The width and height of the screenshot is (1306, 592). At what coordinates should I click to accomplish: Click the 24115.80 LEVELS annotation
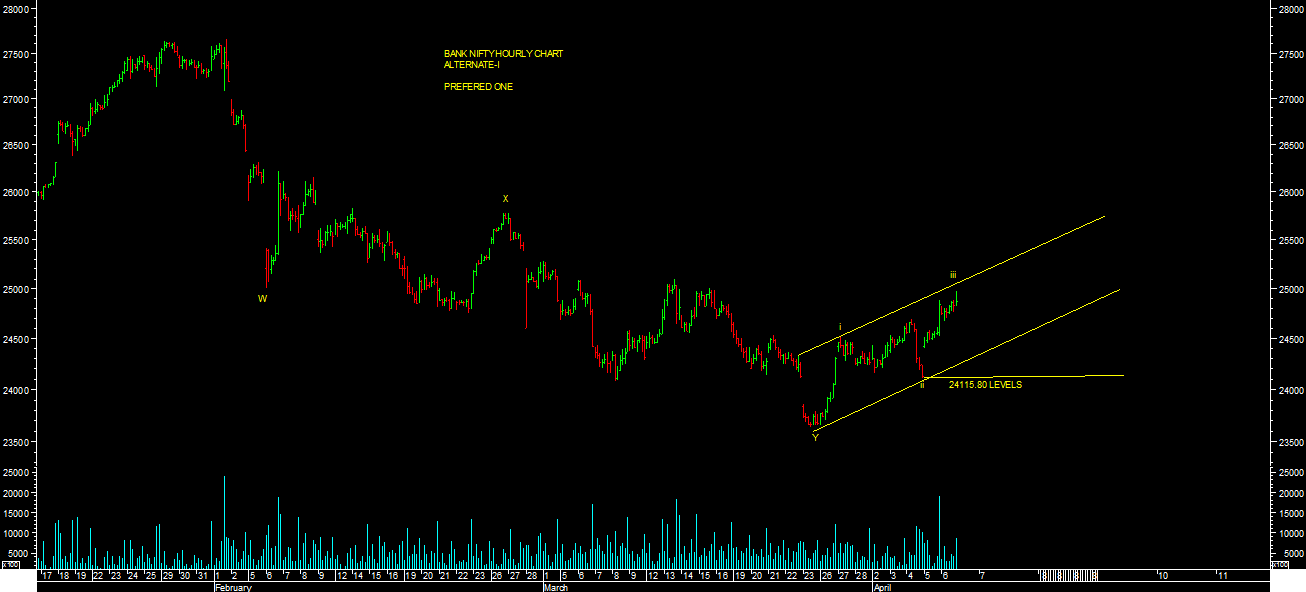985,385
